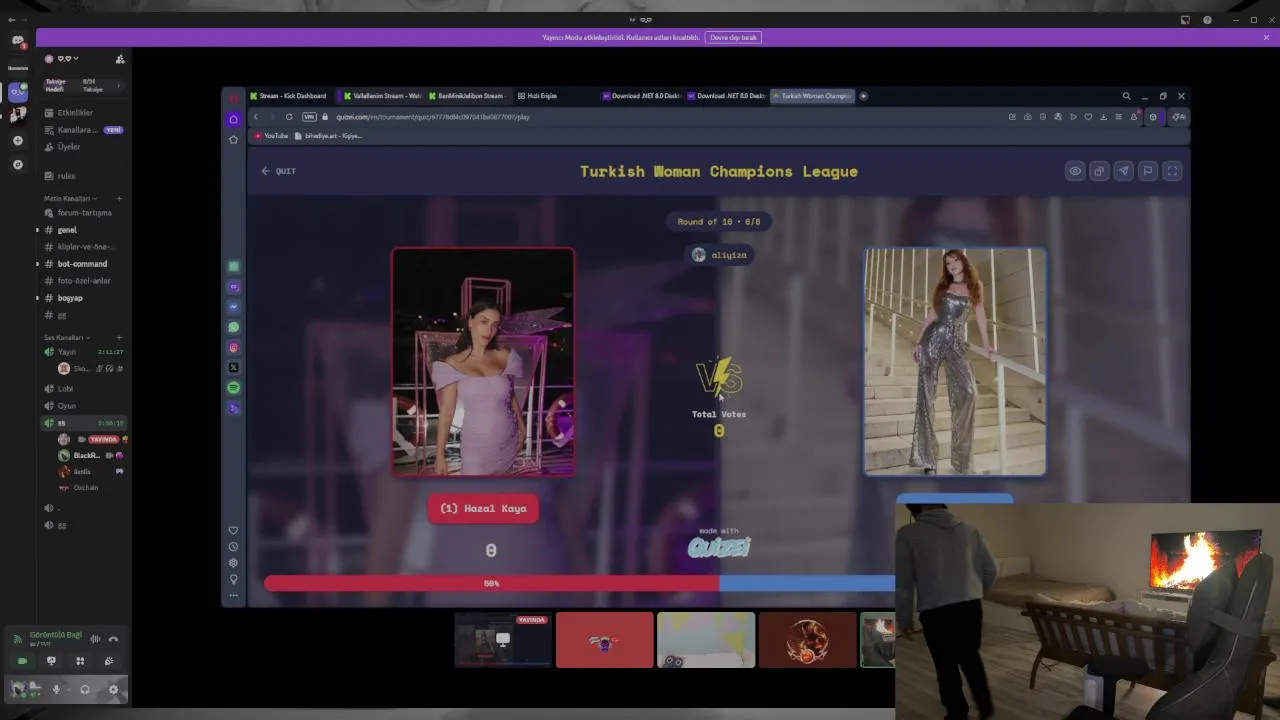Collapse the Metin Kanalları category
Image resolution: width=1280 pixels, height=720 pixels.
click(69, 198)
